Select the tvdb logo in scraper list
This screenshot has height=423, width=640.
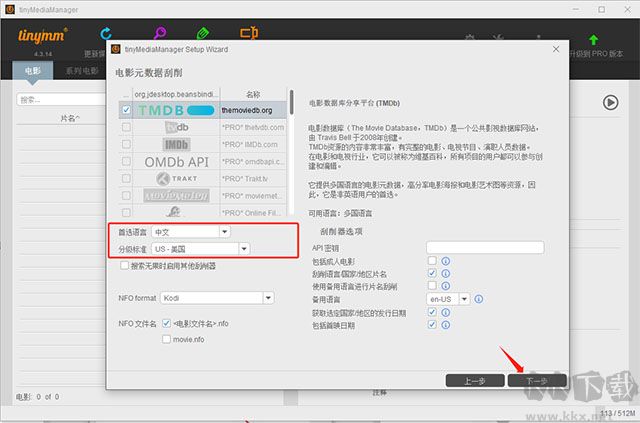(x=176, y=127)
